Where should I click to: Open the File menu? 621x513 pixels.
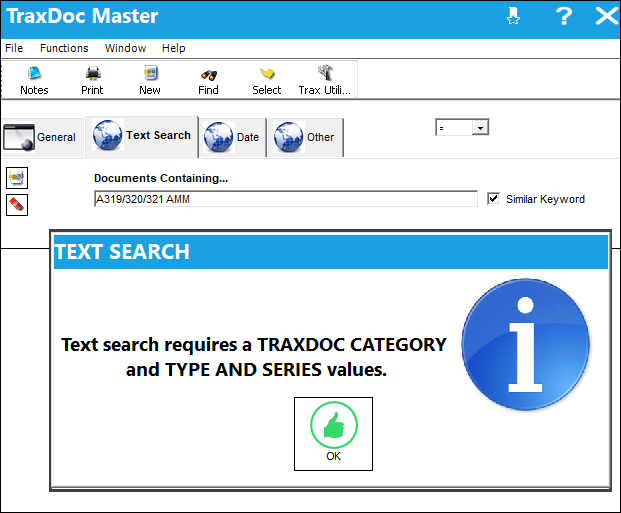coord(14,48)
